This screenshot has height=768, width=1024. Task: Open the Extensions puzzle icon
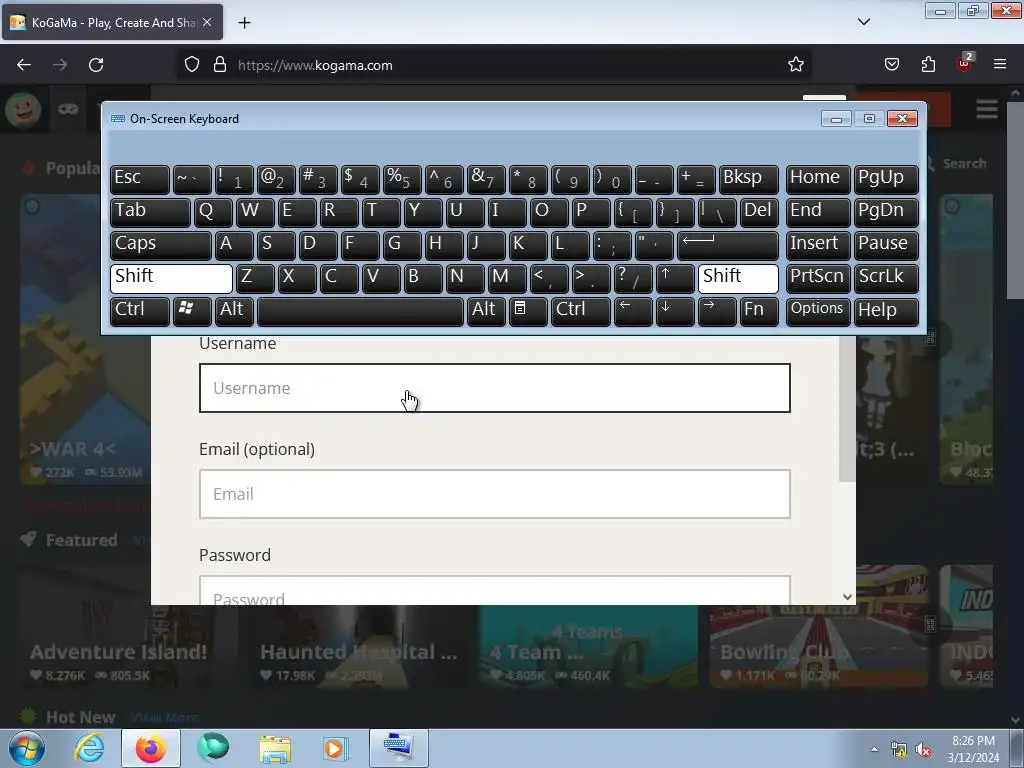pos(928,65)
